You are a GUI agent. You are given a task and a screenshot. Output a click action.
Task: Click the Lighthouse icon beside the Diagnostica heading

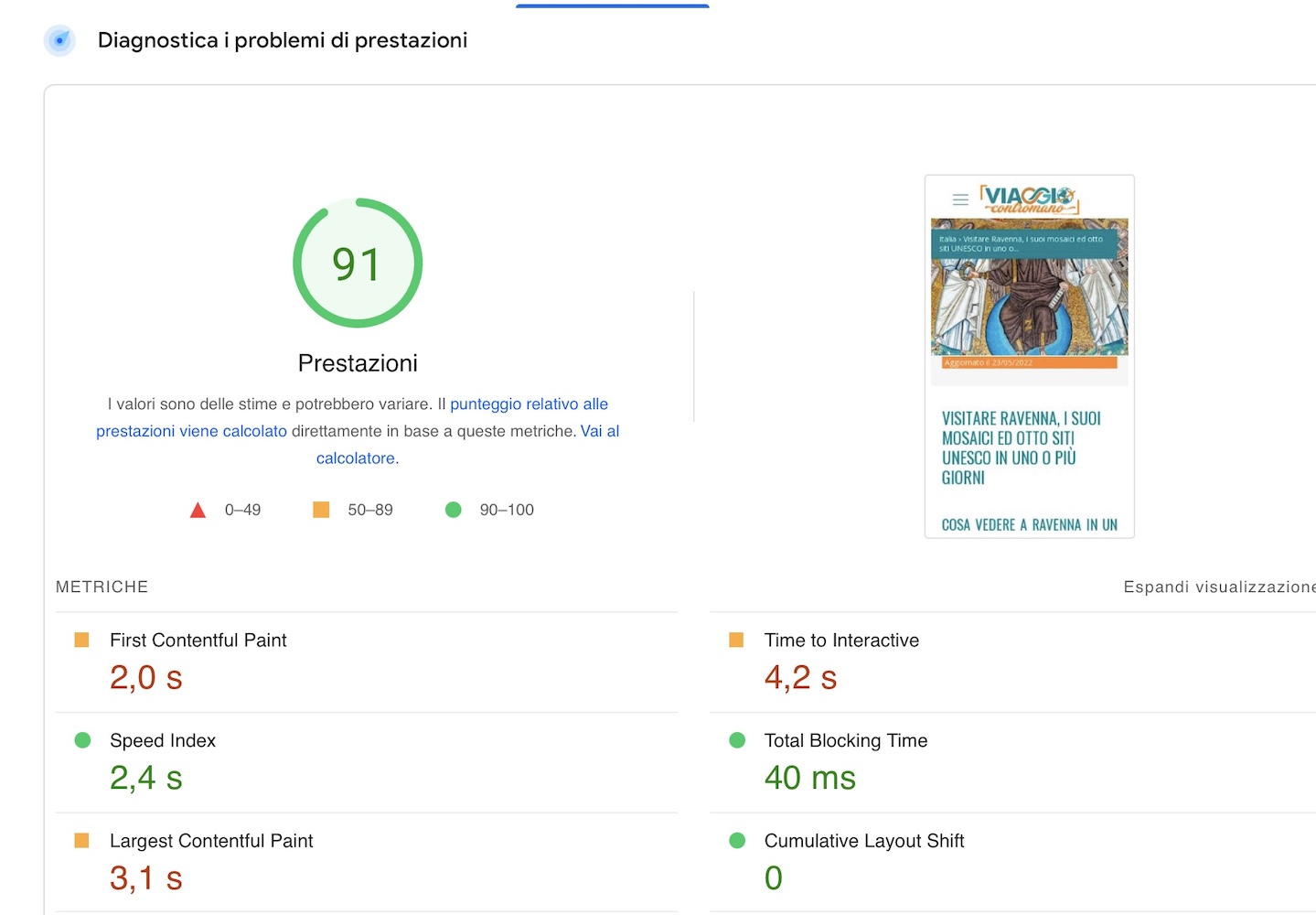(x=59, y=40)
